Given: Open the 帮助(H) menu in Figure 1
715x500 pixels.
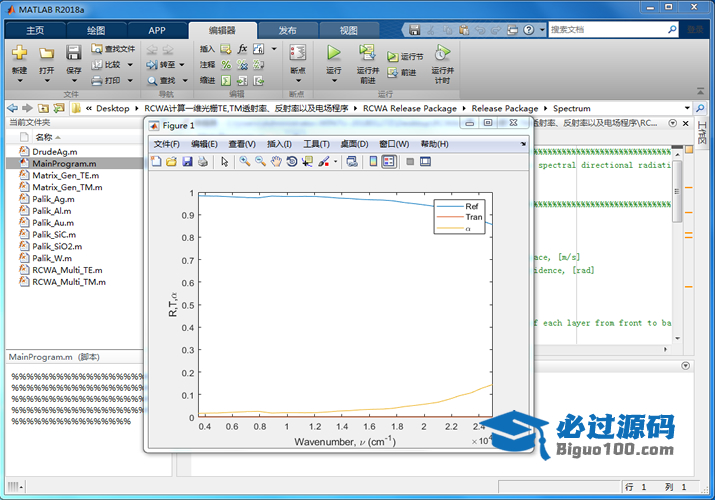Looking at the screenshot, I should (435, 144).
